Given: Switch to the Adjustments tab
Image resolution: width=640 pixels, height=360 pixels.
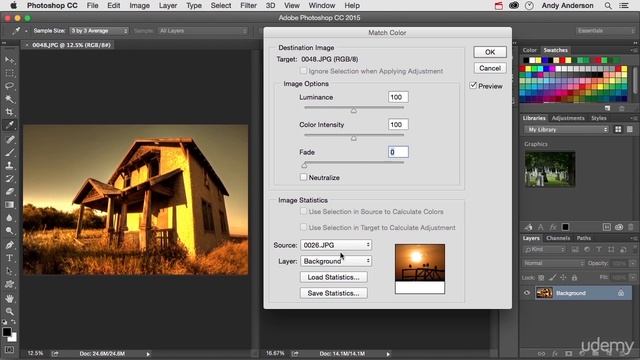Looking at the screenshot, I should (x=568, y=118).
